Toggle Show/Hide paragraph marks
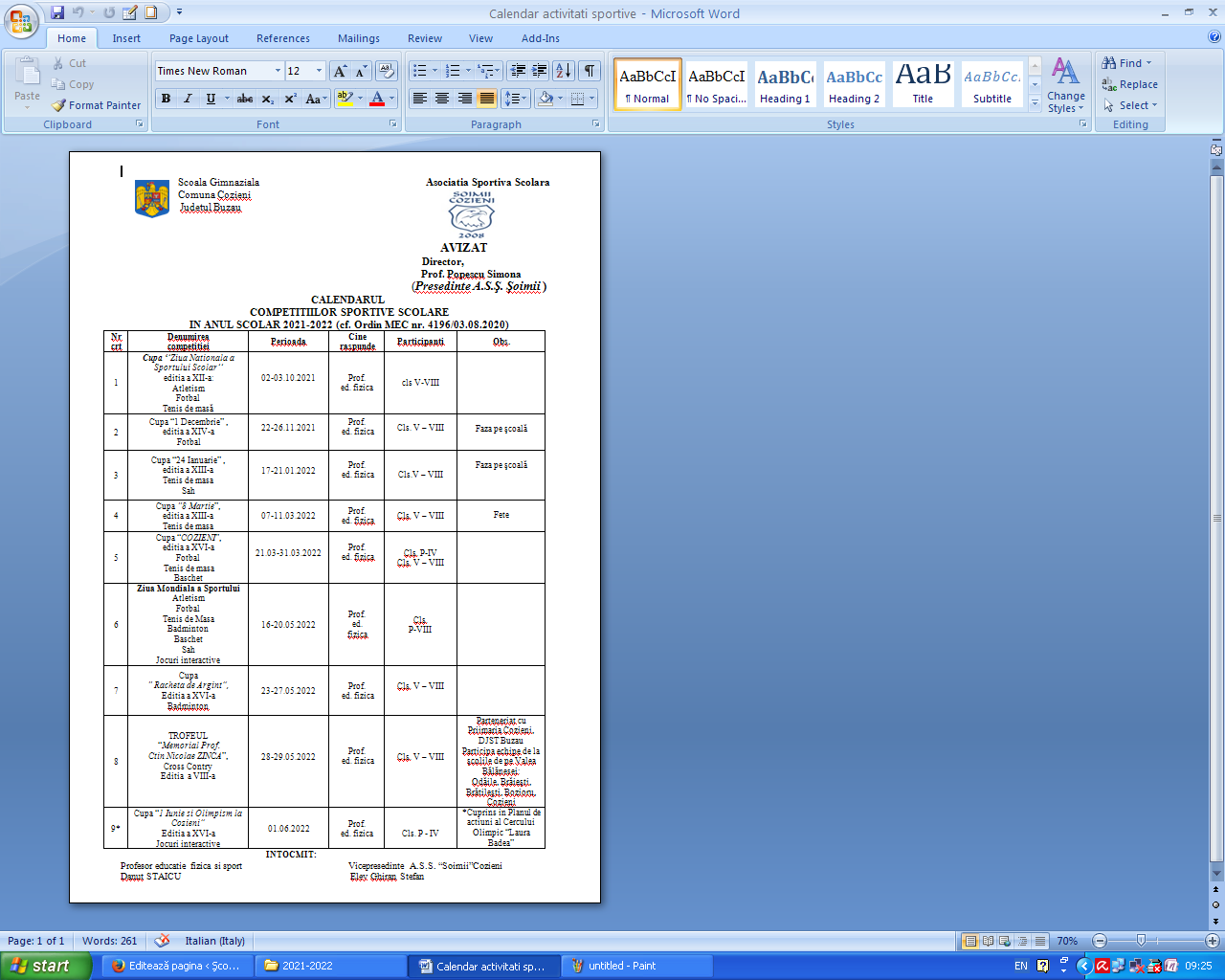The width and height of the screenshot is (1225, 980). click(590, 71)
